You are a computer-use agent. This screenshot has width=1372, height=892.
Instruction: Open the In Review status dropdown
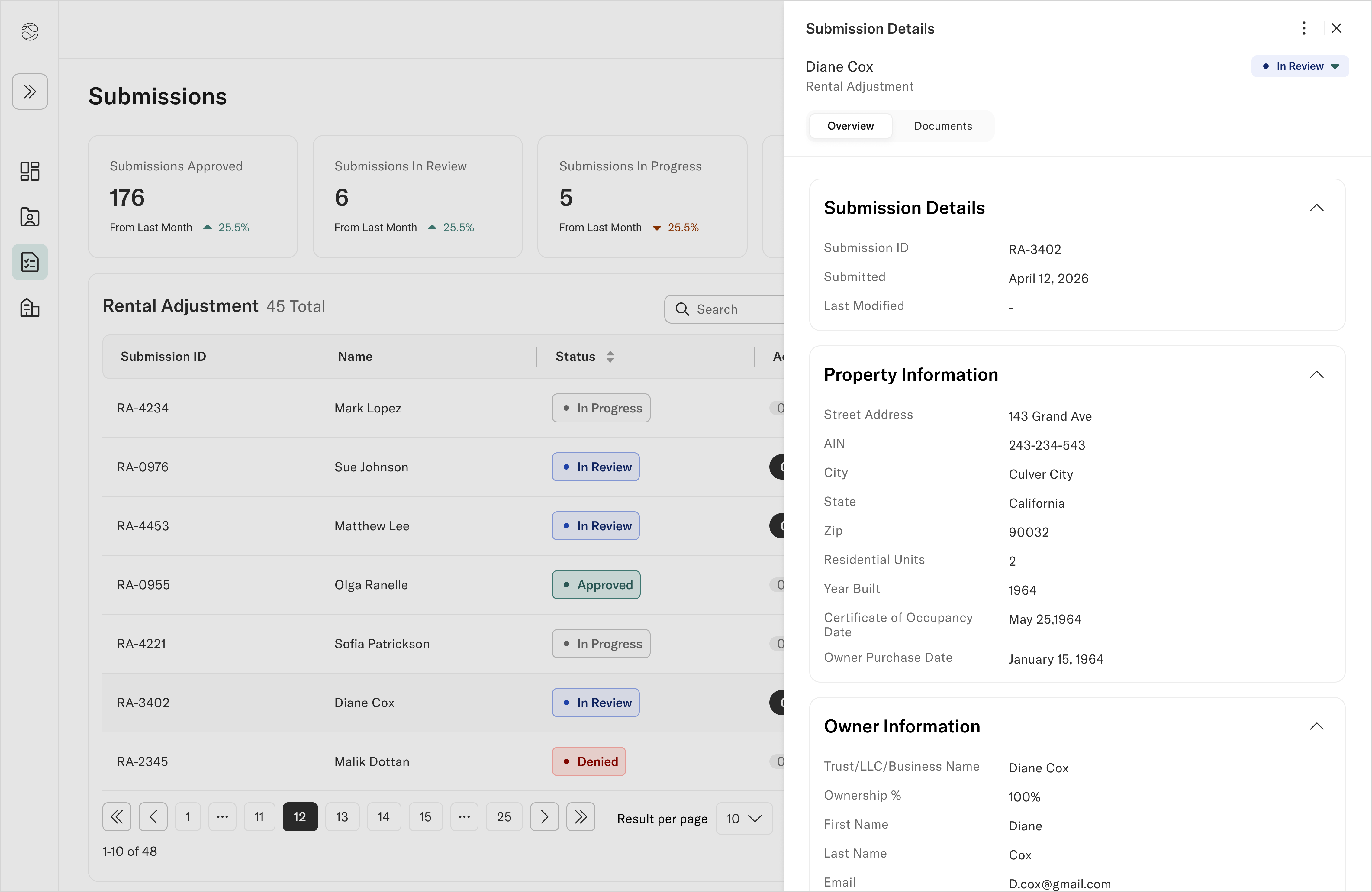[1300, 66]
